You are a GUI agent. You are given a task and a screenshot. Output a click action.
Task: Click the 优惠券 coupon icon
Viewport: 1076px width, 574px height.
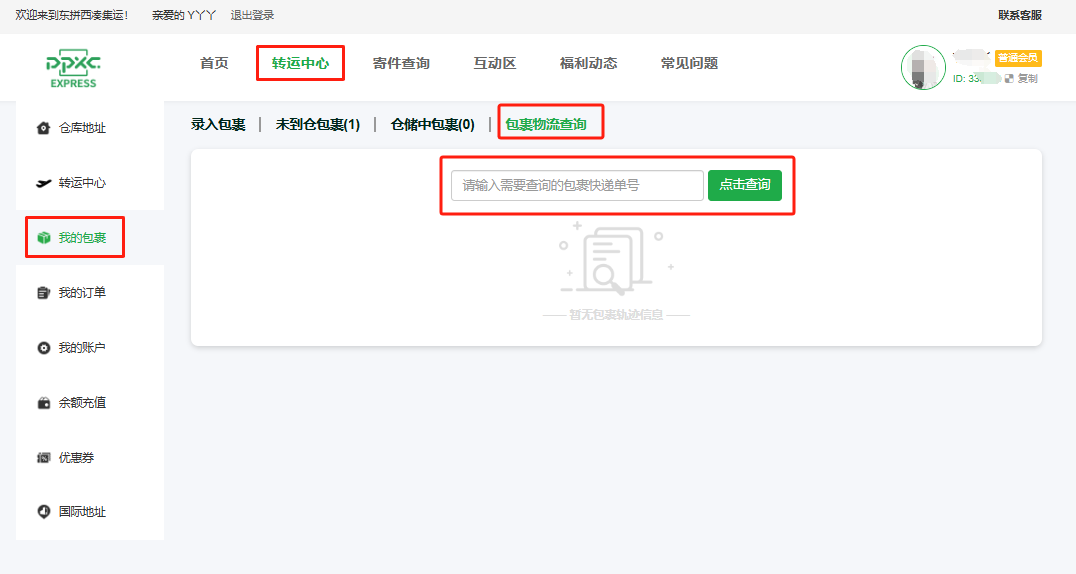(43, 458)
